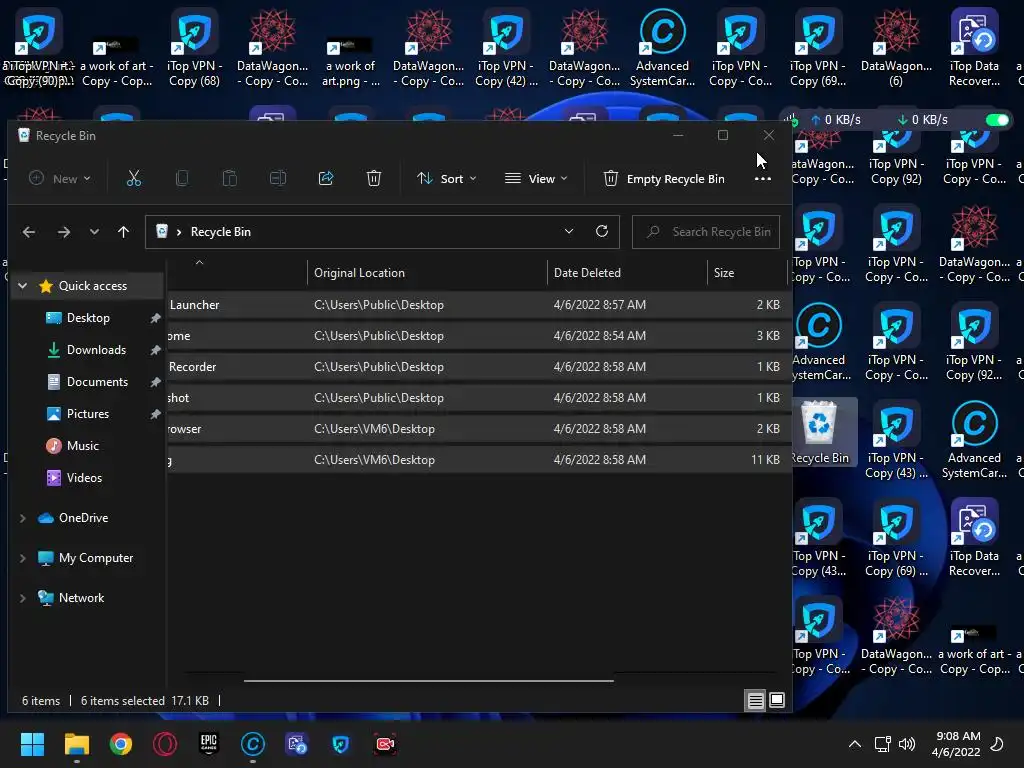Screen dimensions: 1024x768
Task: Open iTop Data Recovery taskbar icon
Action: (x=297, y=744)
